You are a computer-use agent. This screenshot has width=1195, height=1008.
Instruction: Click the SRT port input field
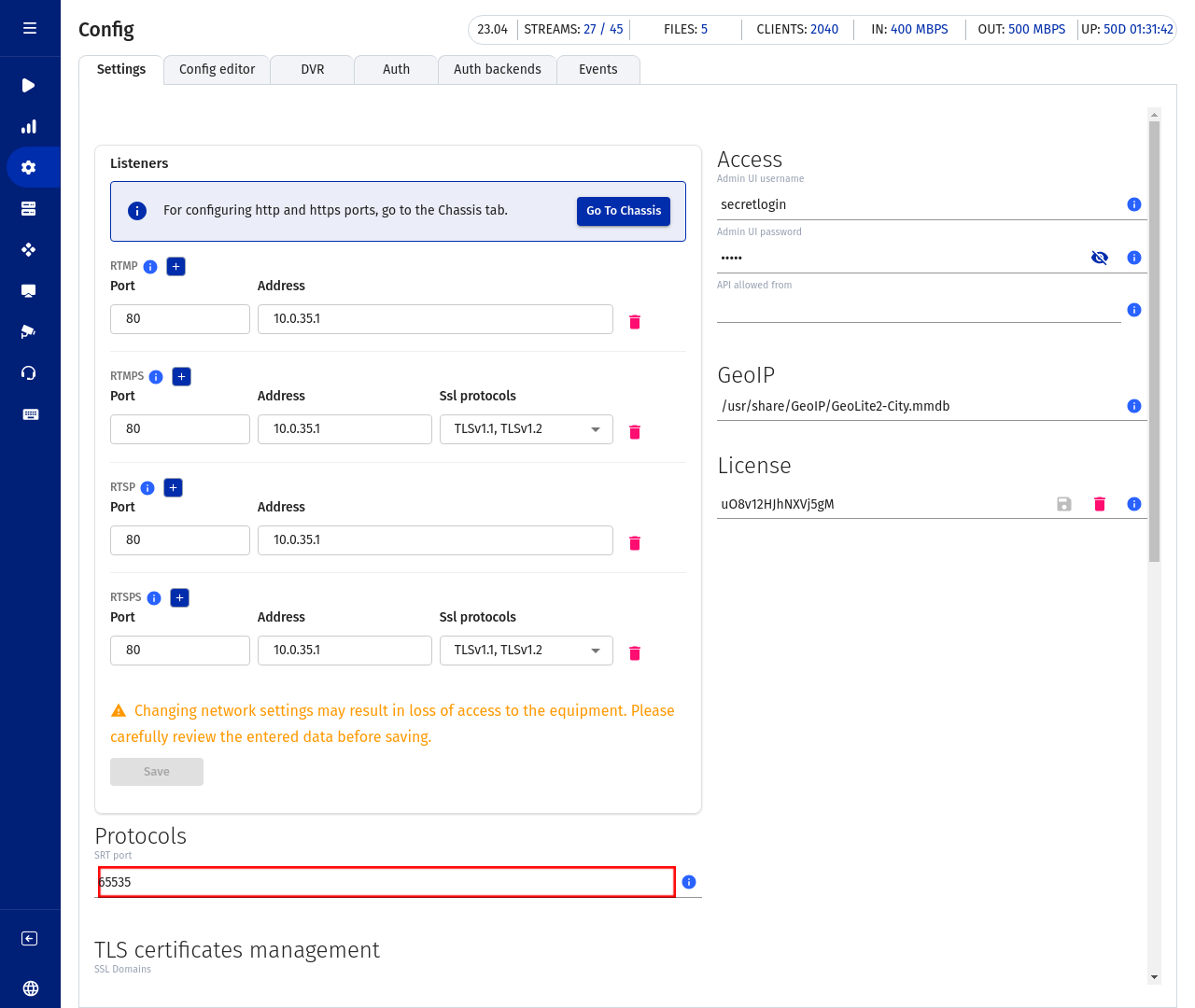tap(387, 882)
